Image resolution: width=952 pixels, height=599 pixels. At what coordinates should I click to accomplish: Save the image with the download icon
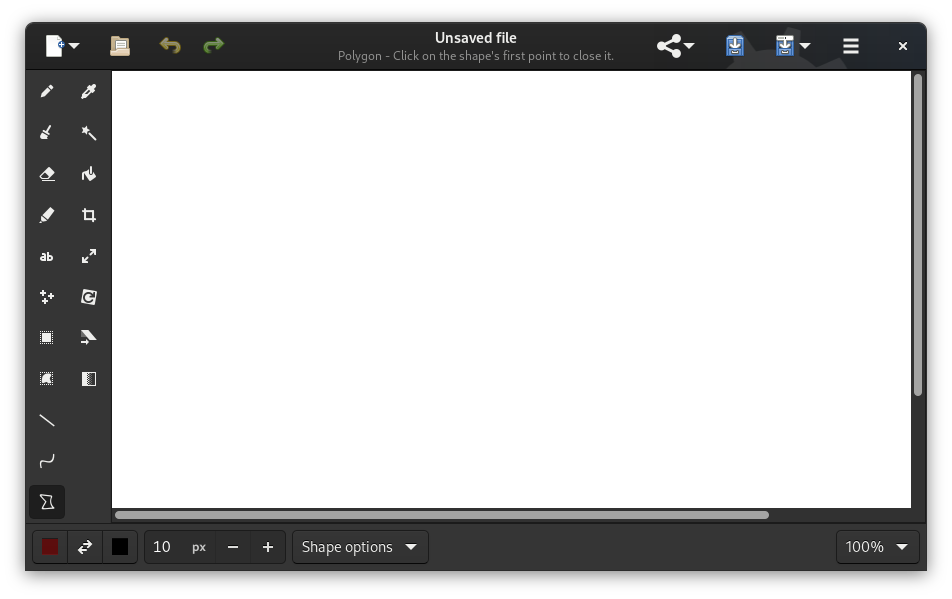coord(735,46)
